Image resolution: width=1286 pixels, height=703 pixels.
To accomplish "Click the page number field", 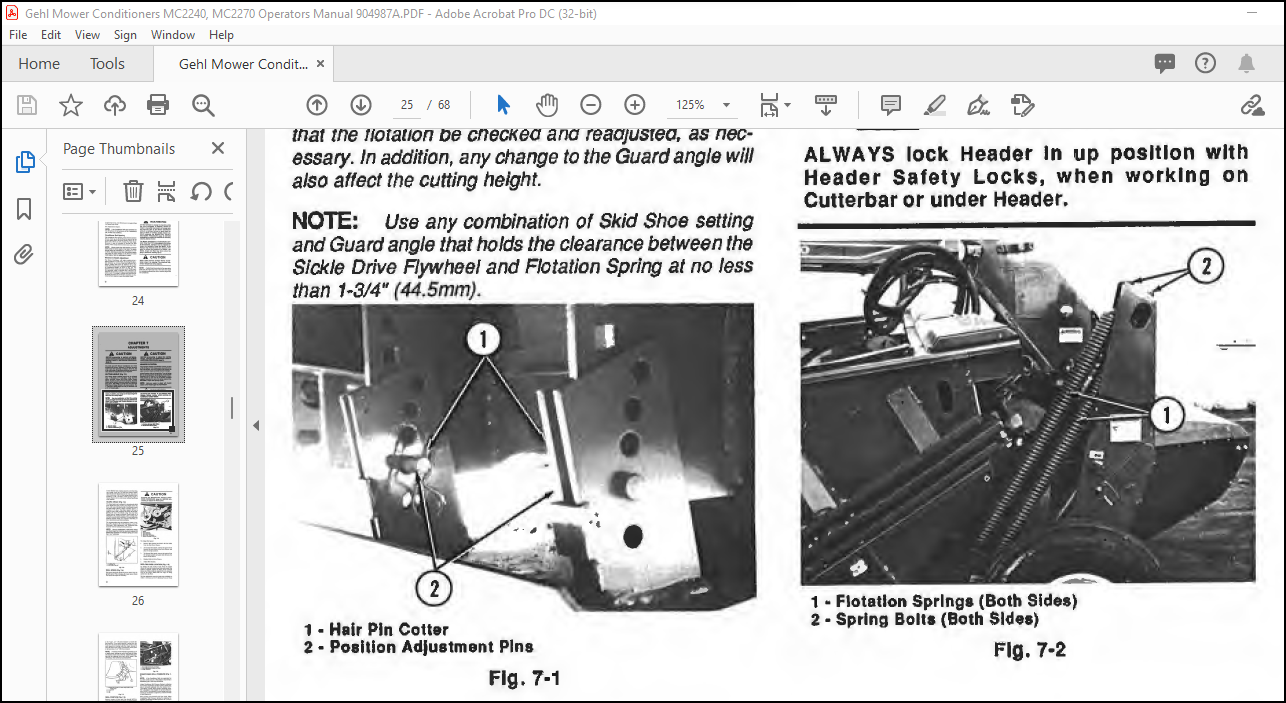I will [x=406, y=105].
